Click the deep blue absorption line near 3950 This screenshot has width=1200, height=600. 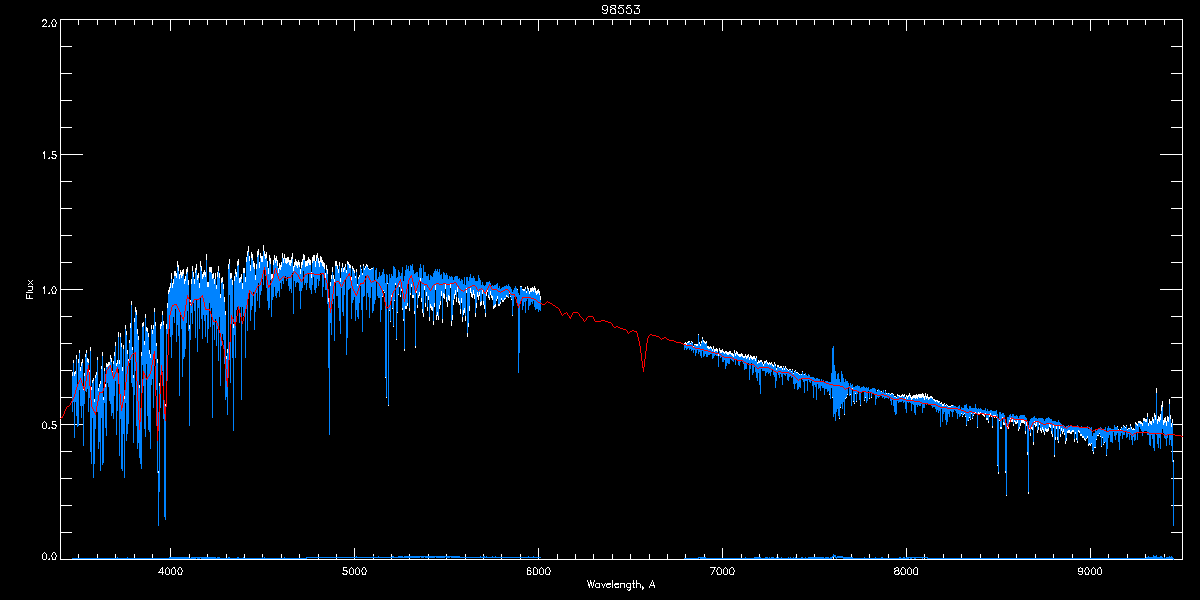coord(159,480)
